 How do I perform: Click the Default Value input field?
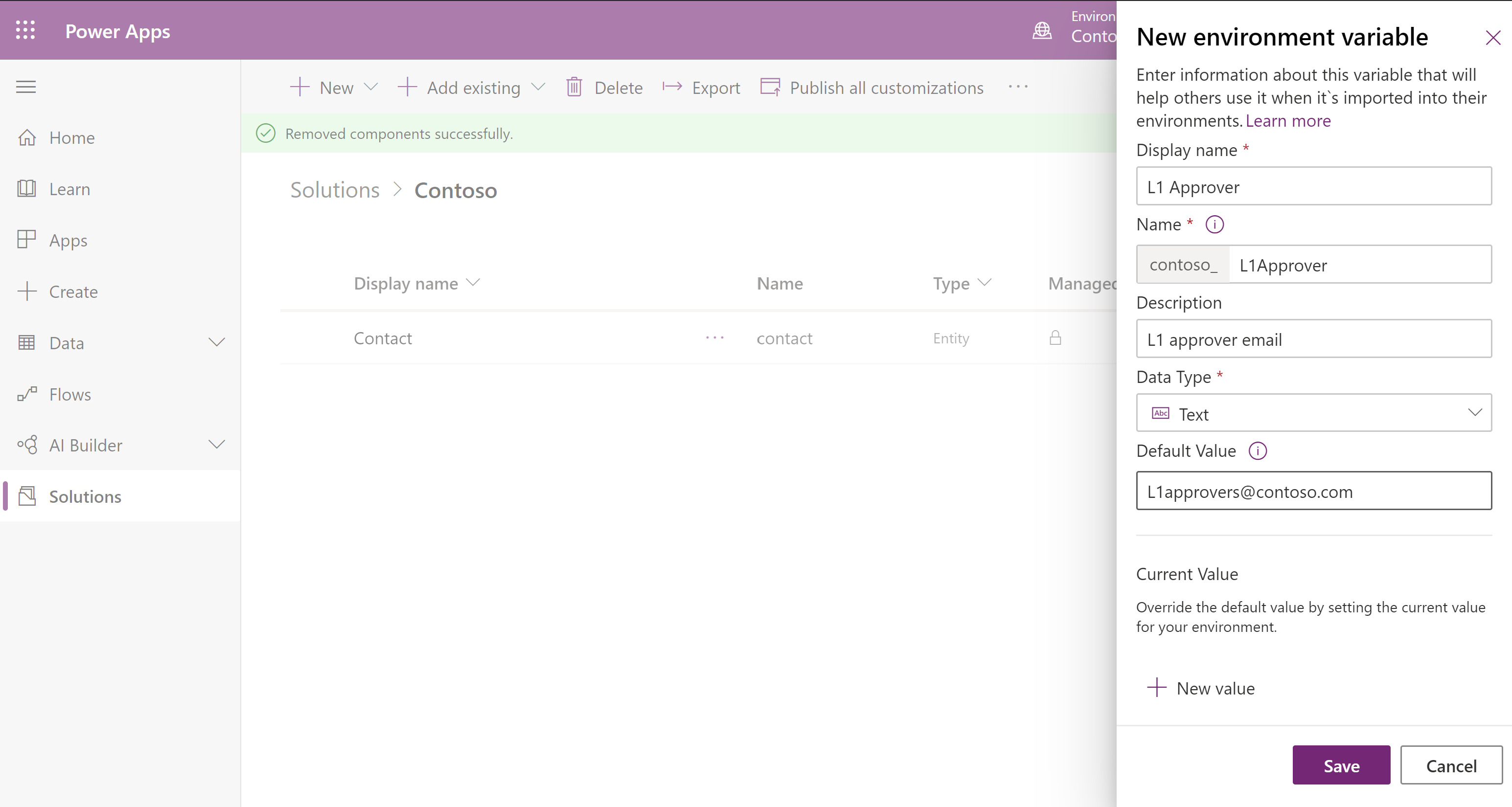coord(1313,491)
